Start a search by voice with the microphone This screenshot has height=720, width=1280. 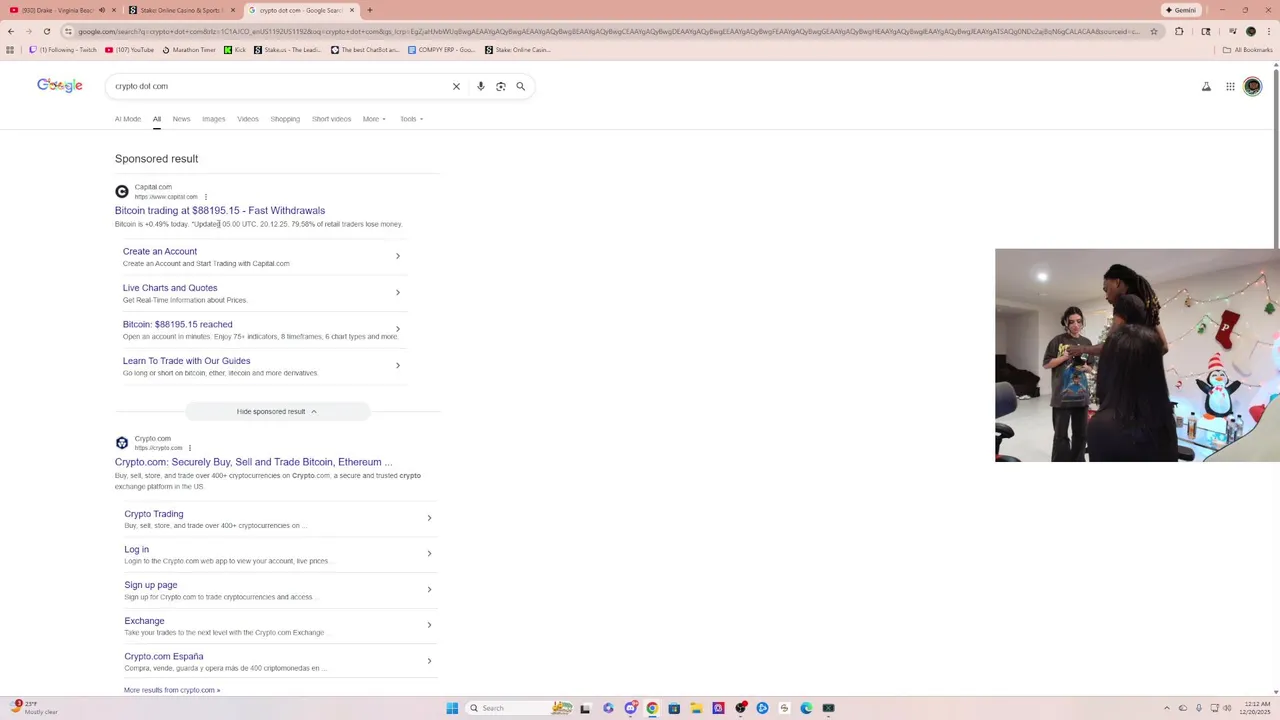click(x=481, y=87)
